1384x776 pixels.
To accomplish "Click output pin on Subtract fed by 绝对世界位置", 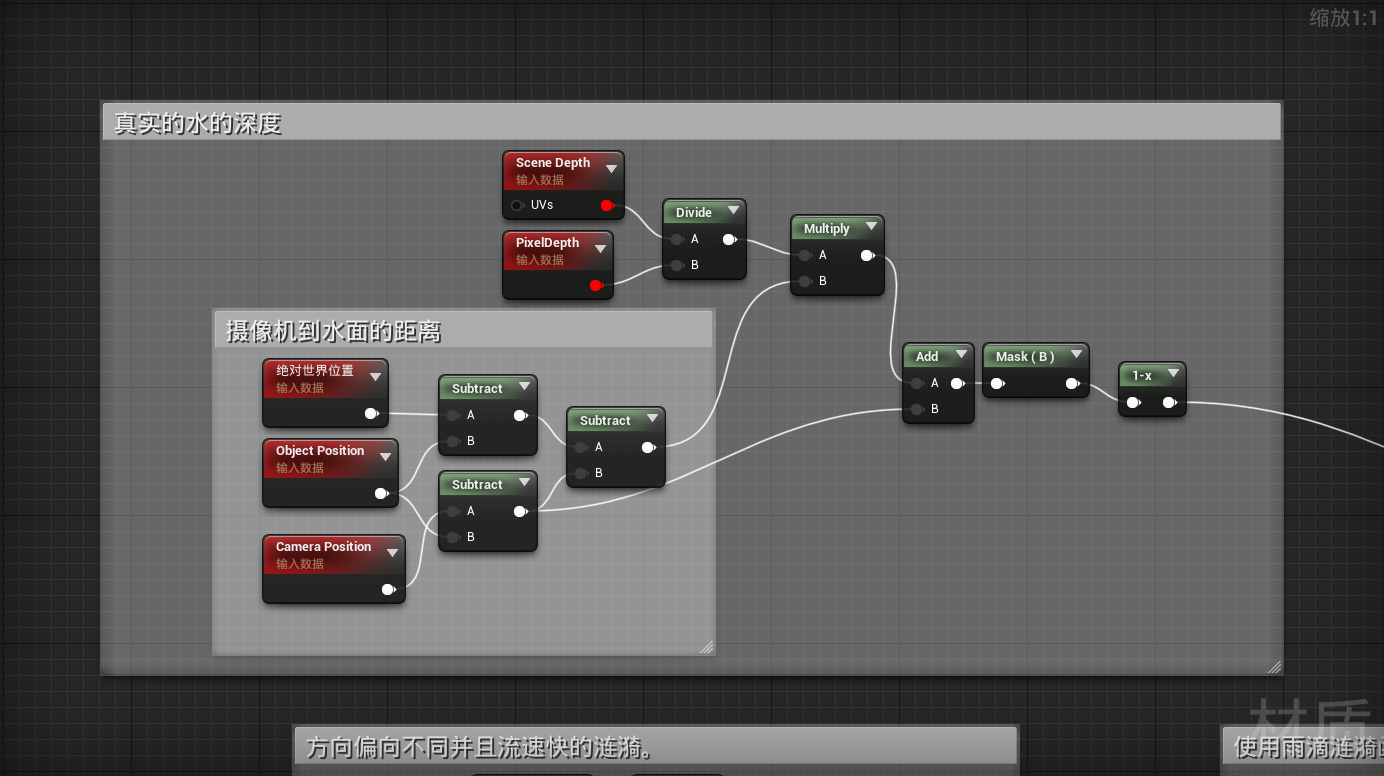I will [521, 416].
